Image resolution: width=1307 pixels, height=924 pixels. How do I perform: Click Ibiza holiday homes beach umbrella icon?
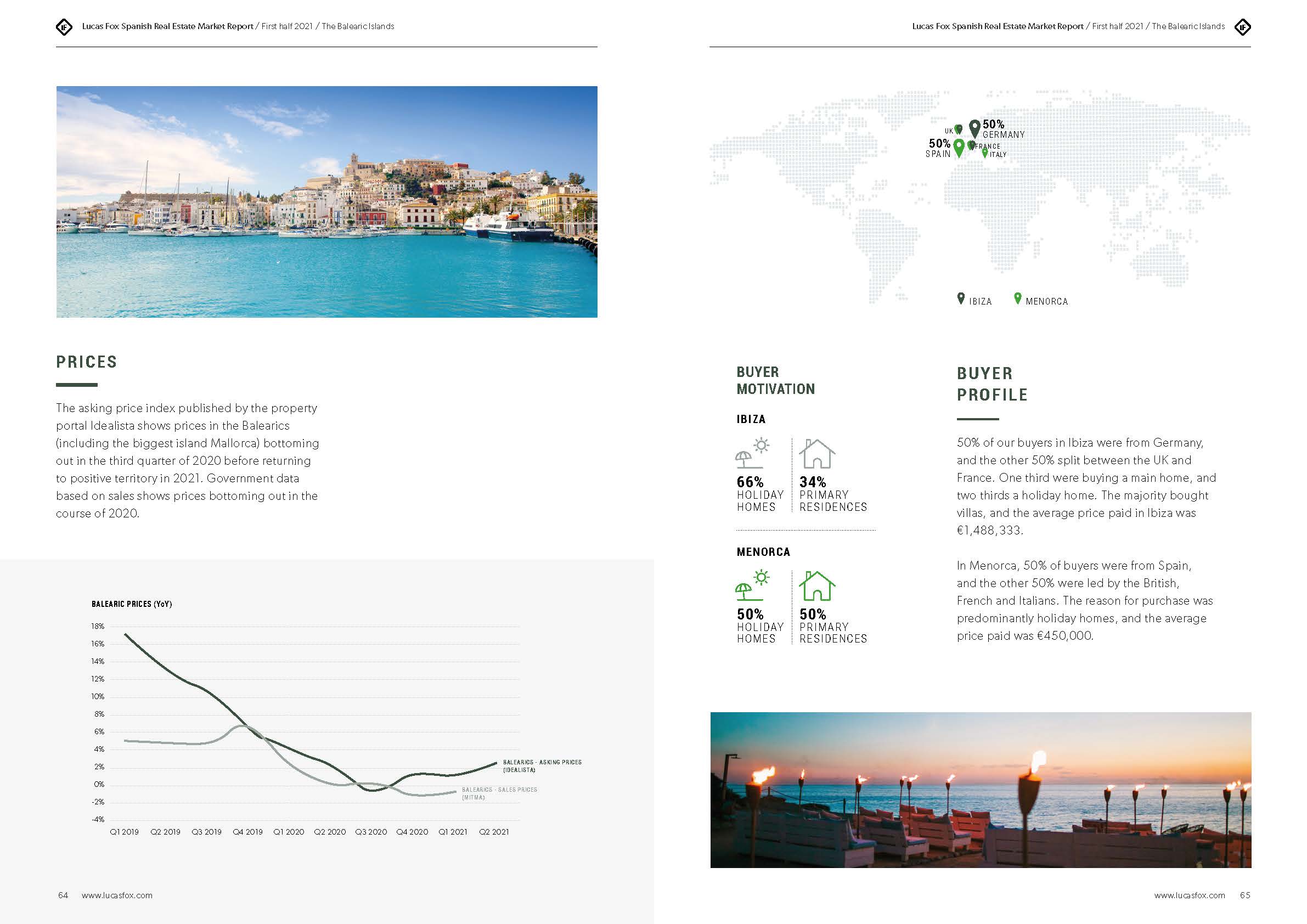click(x=752, y=453)
